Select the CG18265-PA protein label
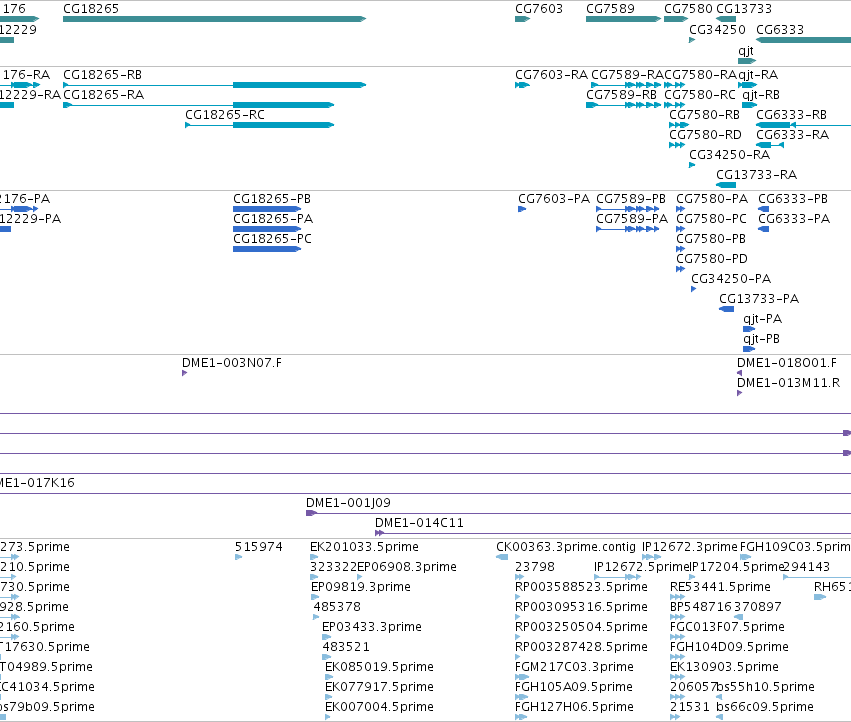The height and width of the screenshot is (722, 851). point(273,219)
